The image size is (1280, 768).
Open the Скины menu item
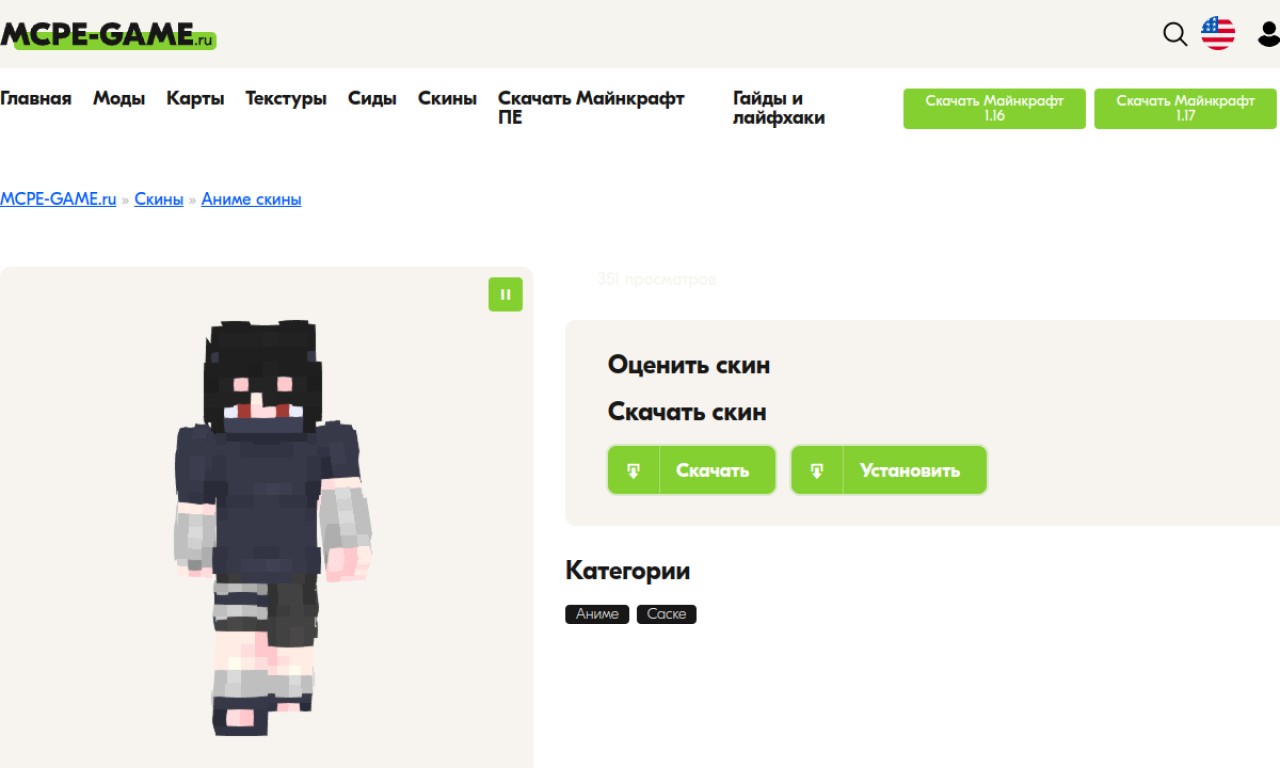[447, 98]
